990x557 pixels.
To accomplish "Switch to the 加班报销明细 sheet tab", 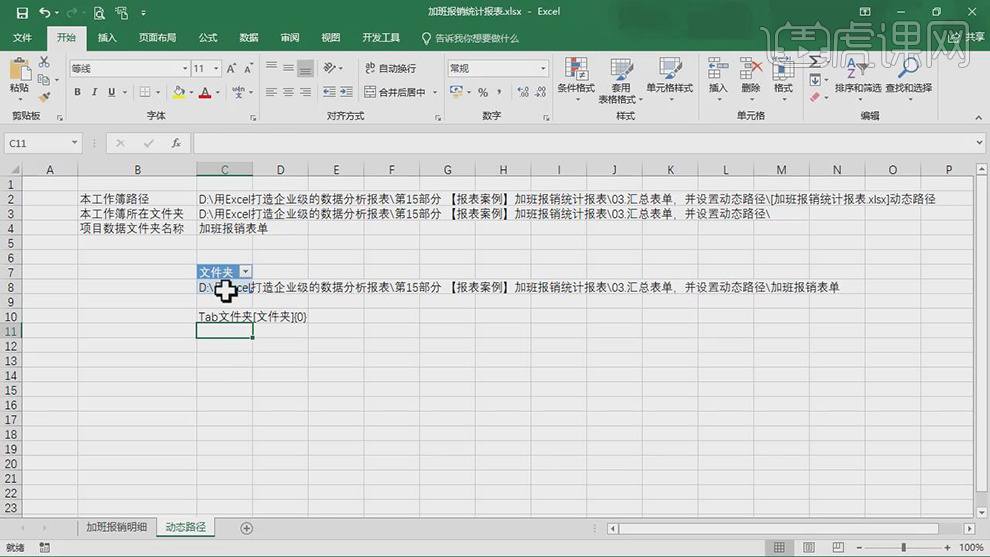I will pos(116,527).
